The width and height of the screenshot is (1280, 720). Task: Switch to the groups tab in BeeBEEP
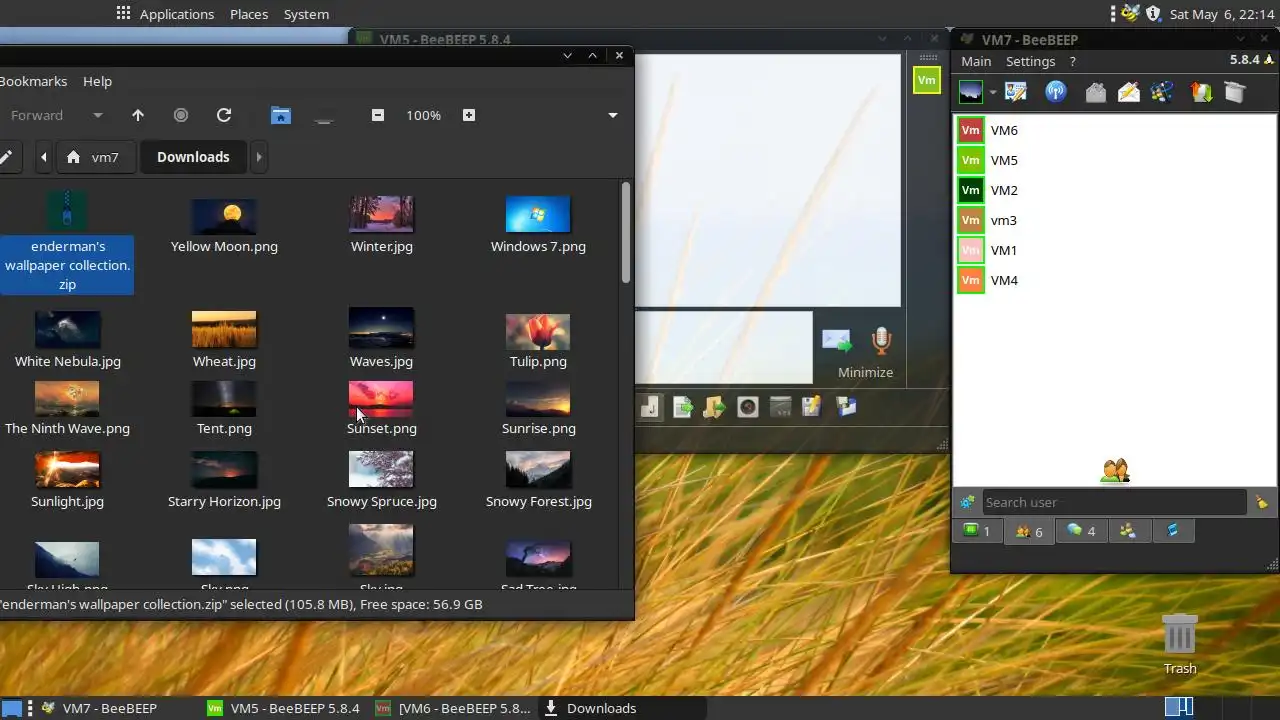[1128, 531]
